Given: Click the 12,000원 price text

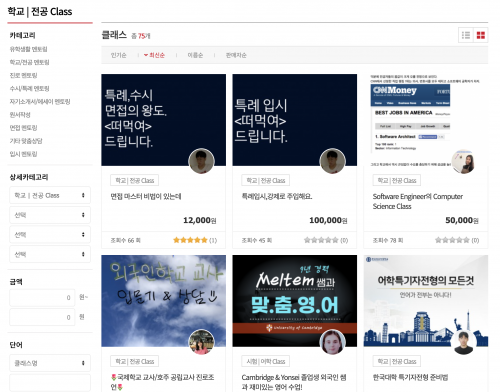Looking at the screenshot, I should tap(200, 220).
